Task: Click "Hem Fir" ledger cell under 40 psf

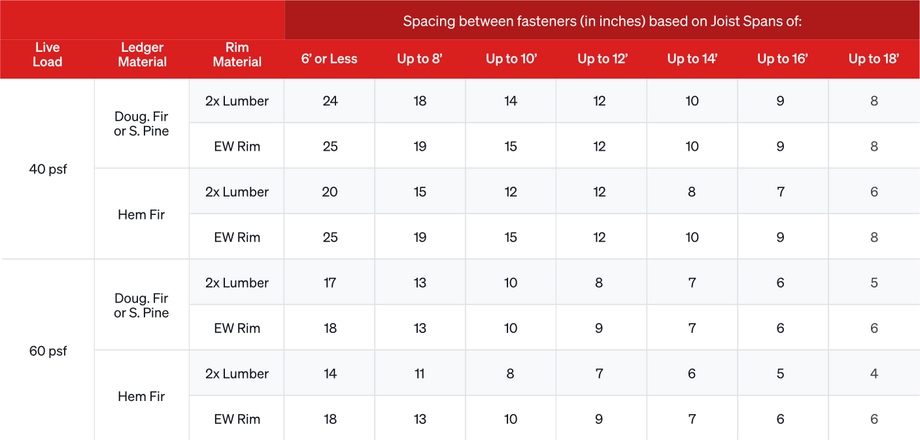Action: pyautogui.click(x=142, y=214)
